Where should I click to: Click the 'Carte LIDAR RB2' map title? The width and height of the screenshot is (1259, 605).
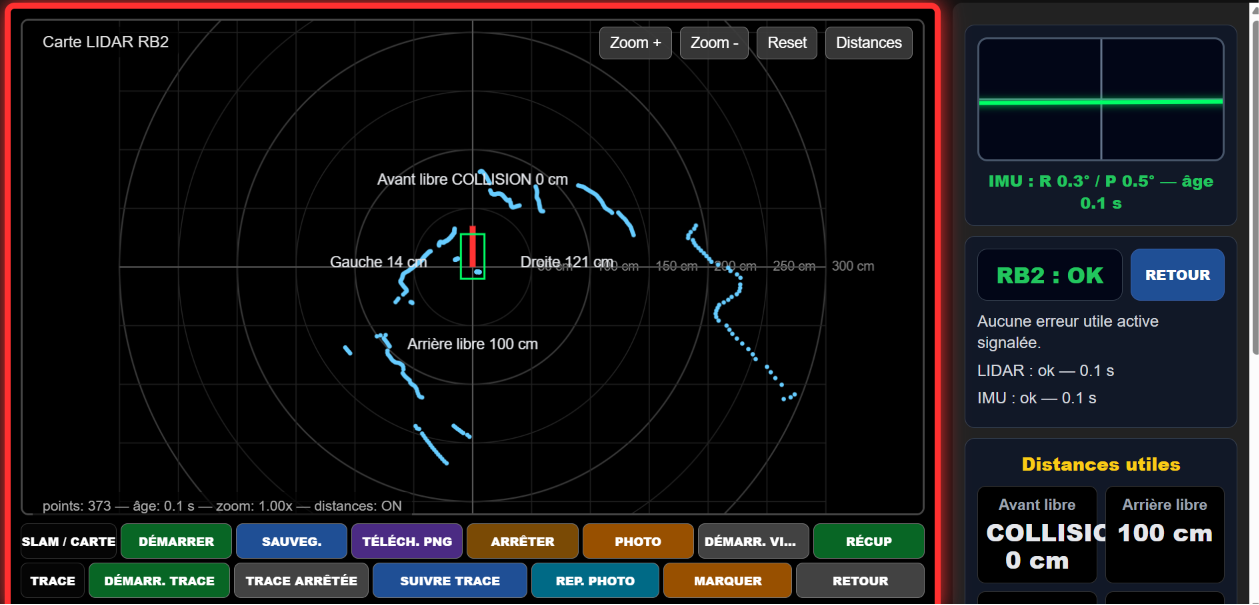tap(106, 42)
